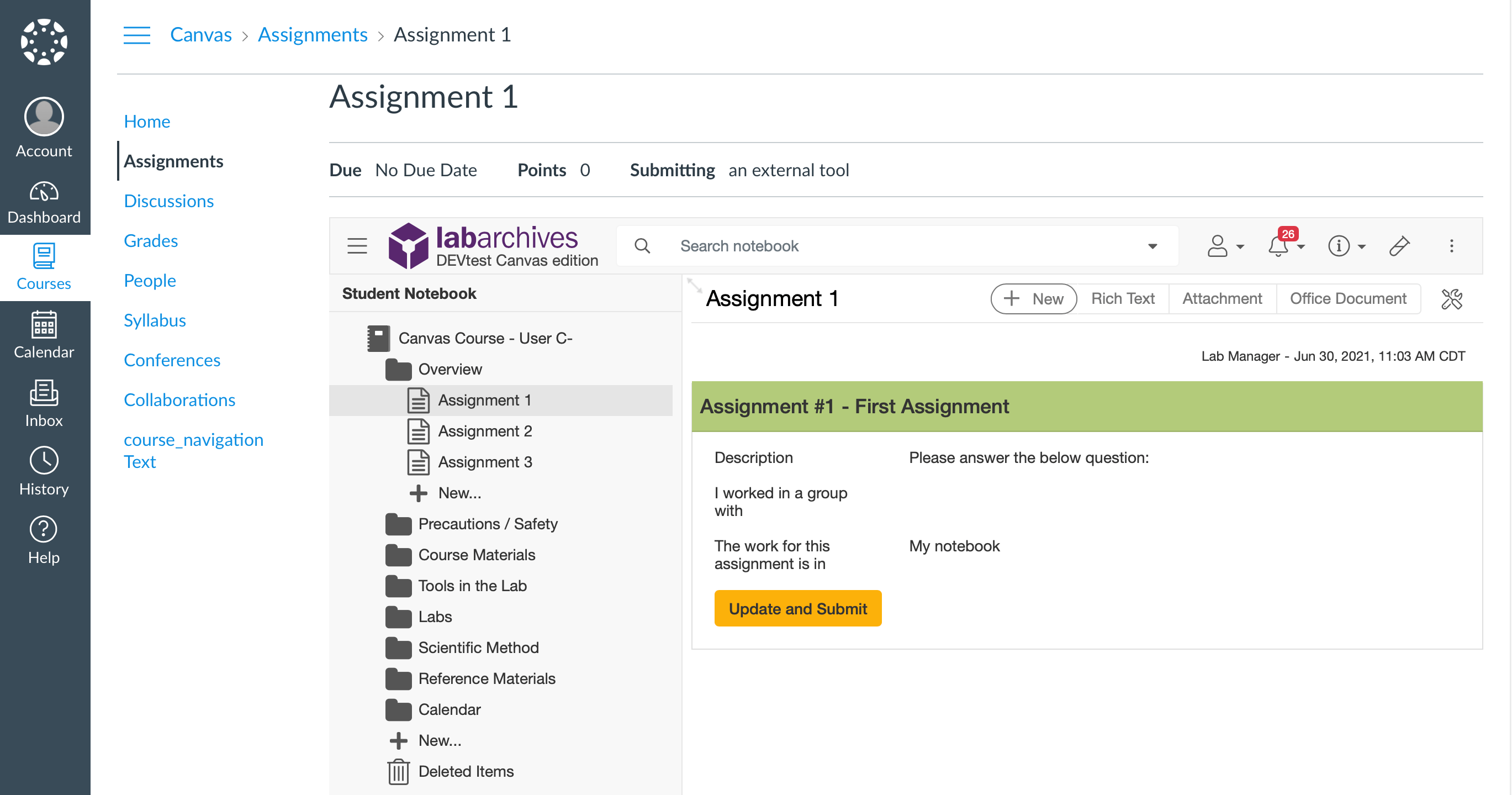This screenshot has width=1512, height=795.
Task: Click the test tube icon in LabArchives toolbar
Action: [x=1400, y=246]
